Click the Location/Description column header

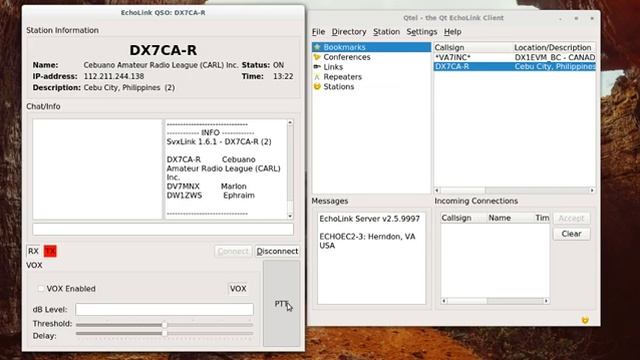[x=553, y=47]
